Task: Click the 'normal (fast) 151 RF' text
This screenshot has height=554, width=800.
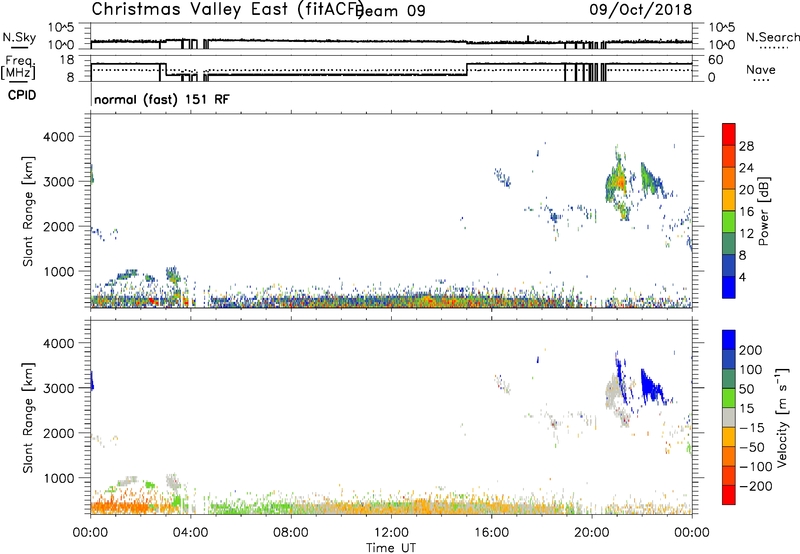Action: click(162, 99)
